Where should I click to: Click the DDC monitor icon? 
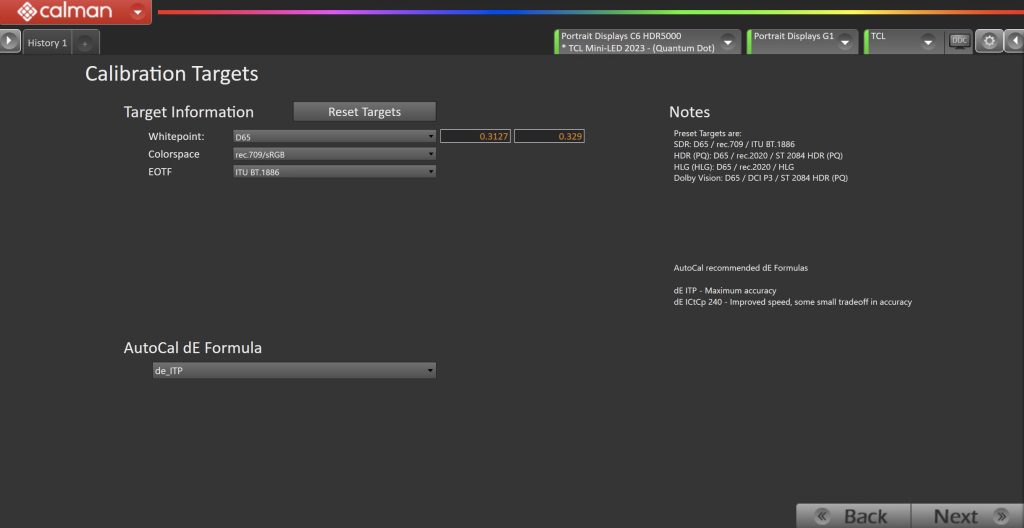pyautogui.click(x=959, y=41)
